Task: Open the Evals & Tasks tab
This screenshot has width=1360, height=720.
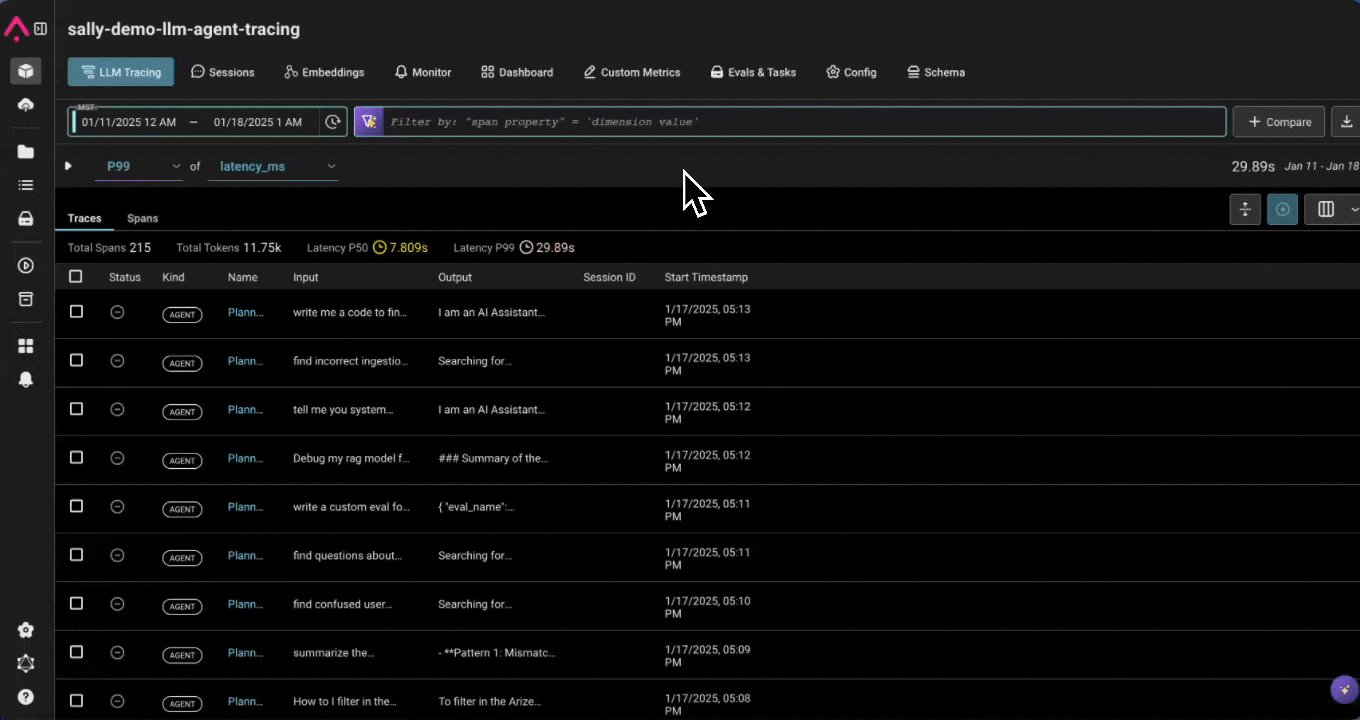Action: (x=753, y=72)
